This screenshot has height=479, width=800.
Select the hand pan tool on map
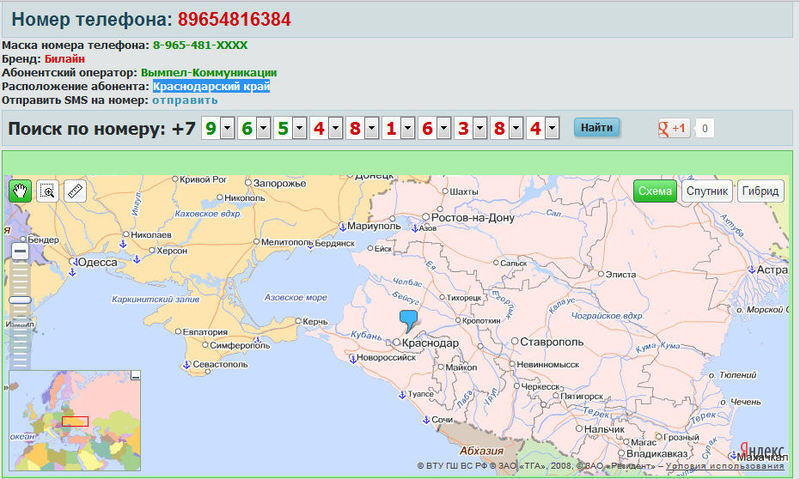[20, 191]
